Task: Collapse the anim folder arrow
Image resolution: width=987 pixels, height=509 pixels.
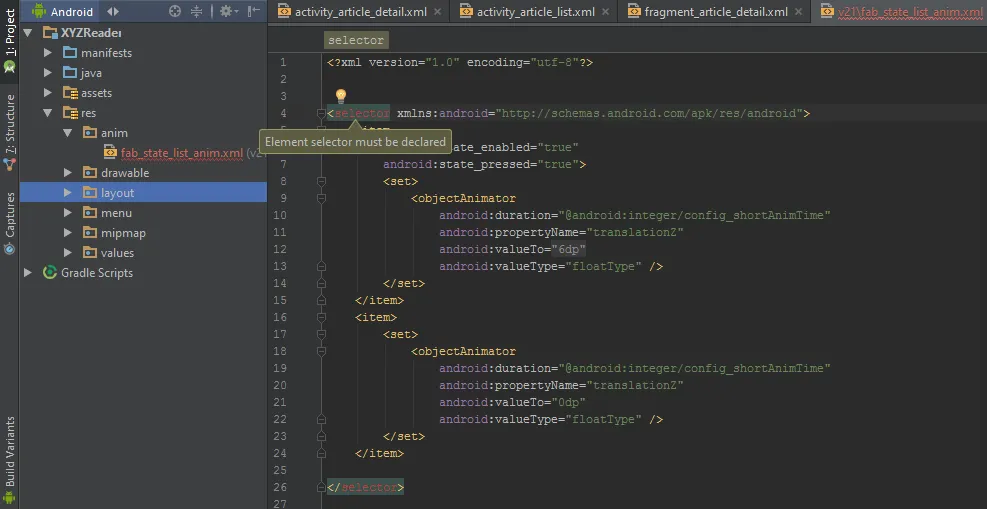Action: pyautogui.click(x=68, y=133)
